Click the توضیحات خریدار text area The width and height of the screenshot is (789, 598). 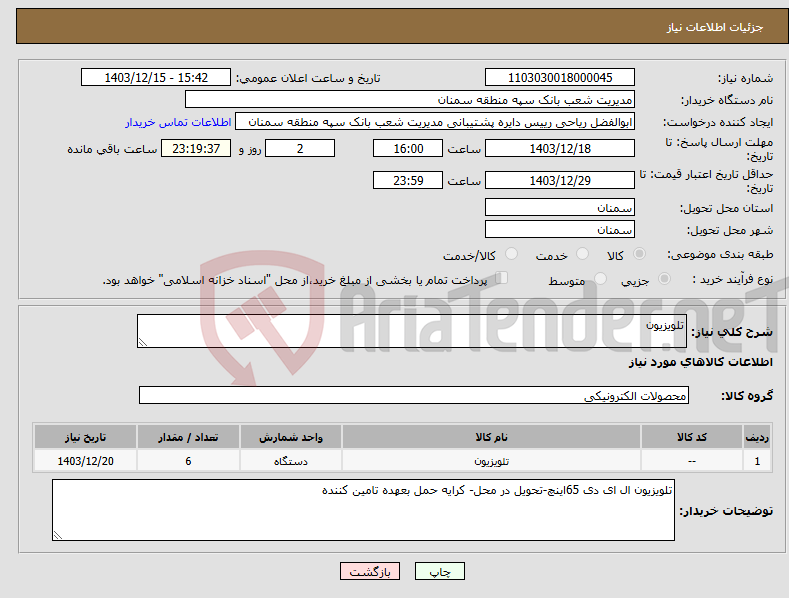point(363,510)
